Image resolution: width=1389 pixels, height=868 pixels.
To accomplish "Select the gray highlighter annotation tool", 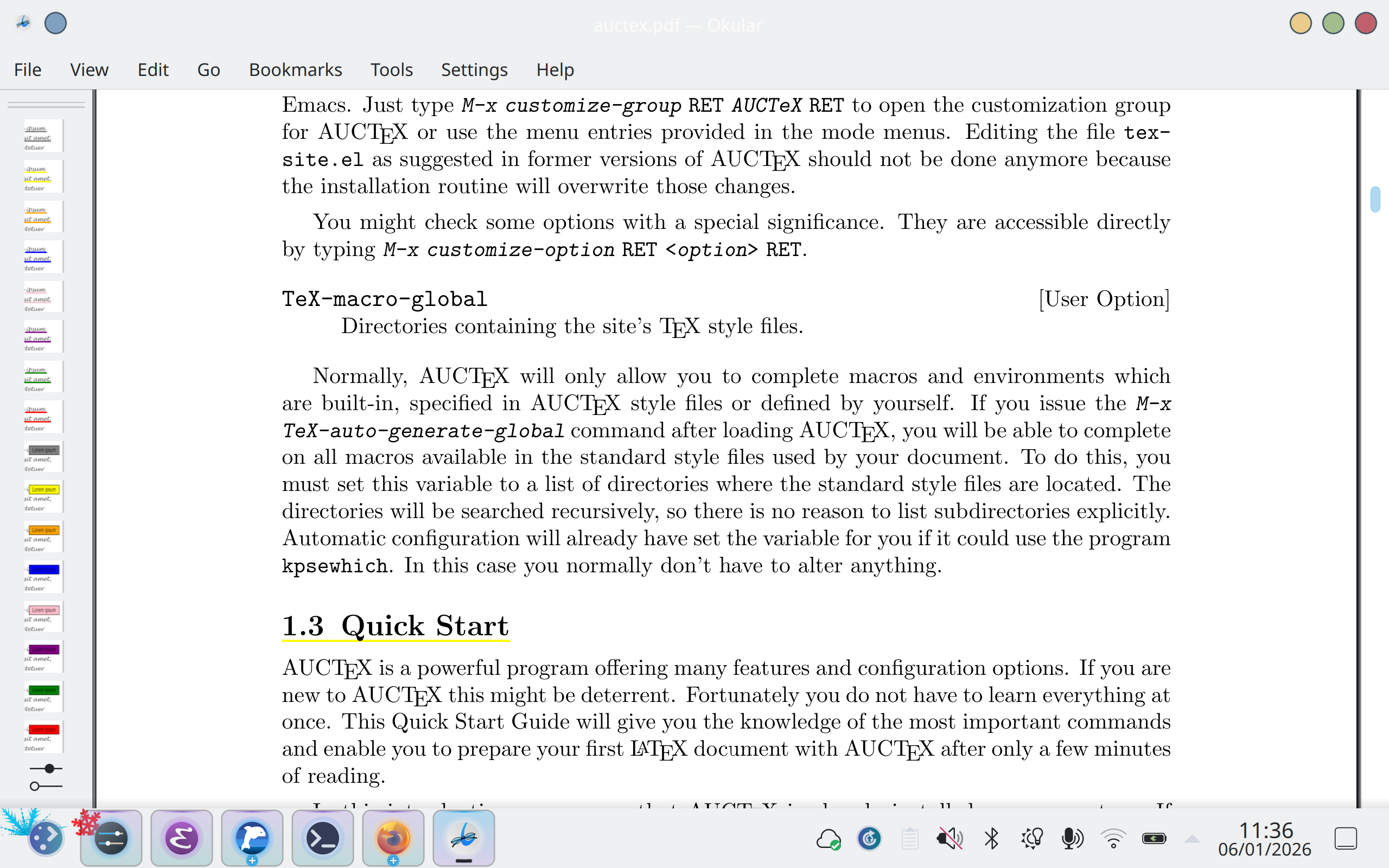I will [x=43, y=458].
